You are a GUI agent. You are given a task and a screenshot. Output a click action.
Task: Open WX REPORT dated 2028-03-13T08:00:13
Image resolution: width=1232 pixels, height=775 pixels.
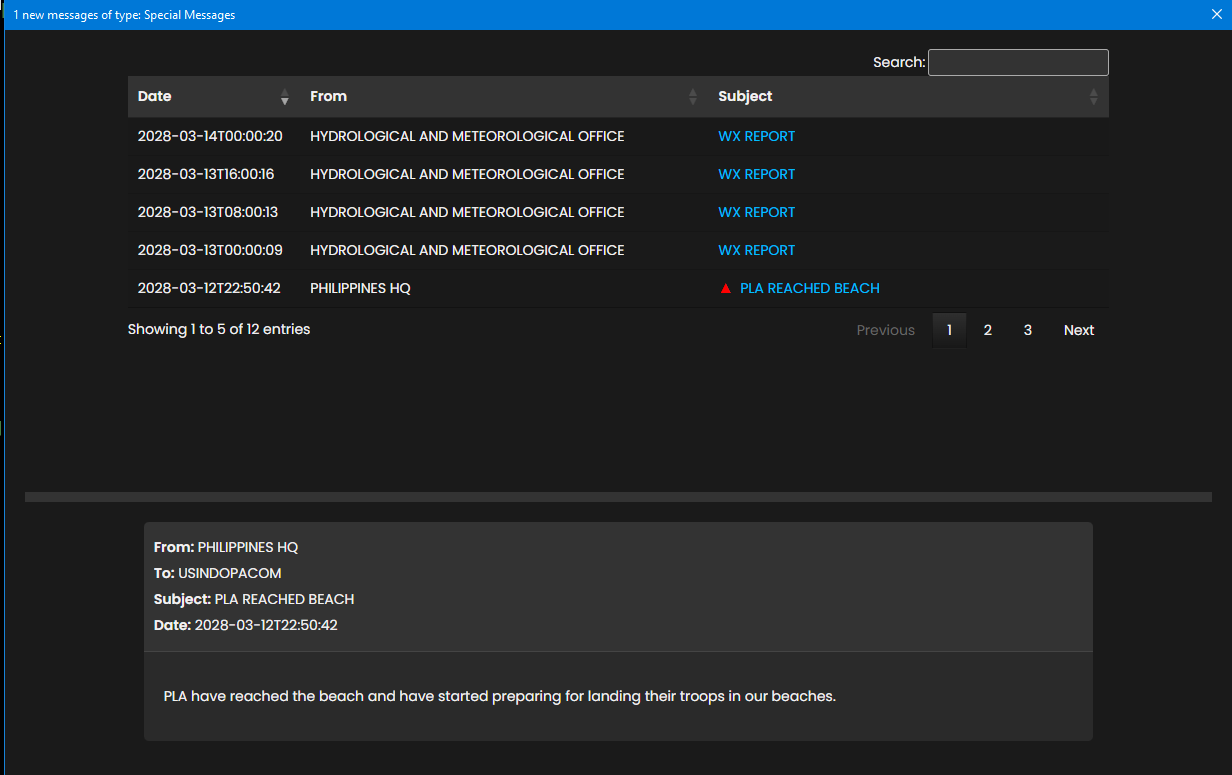(756, 212)
